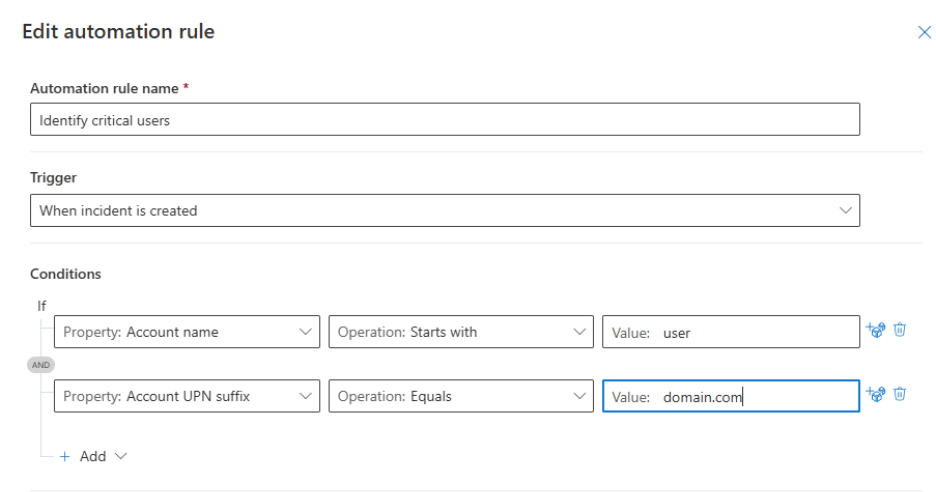Open the Trigger dropdown
The image size is (936, 492).
444,211
